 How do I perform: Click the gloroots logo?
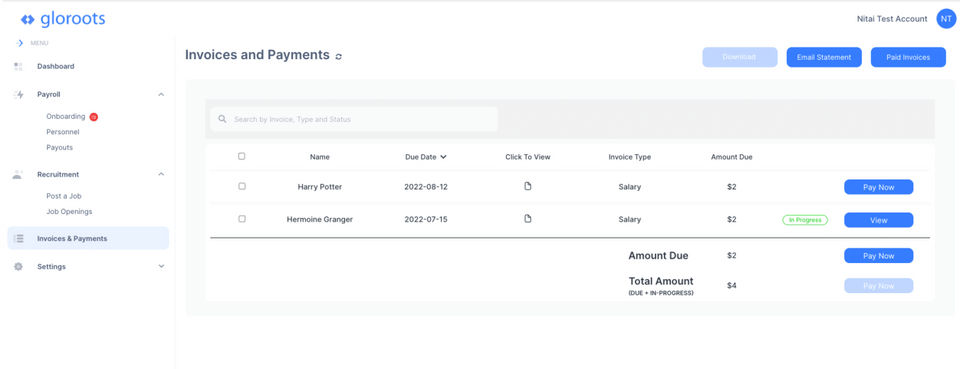pyautogui.click(x=62, y=20)
